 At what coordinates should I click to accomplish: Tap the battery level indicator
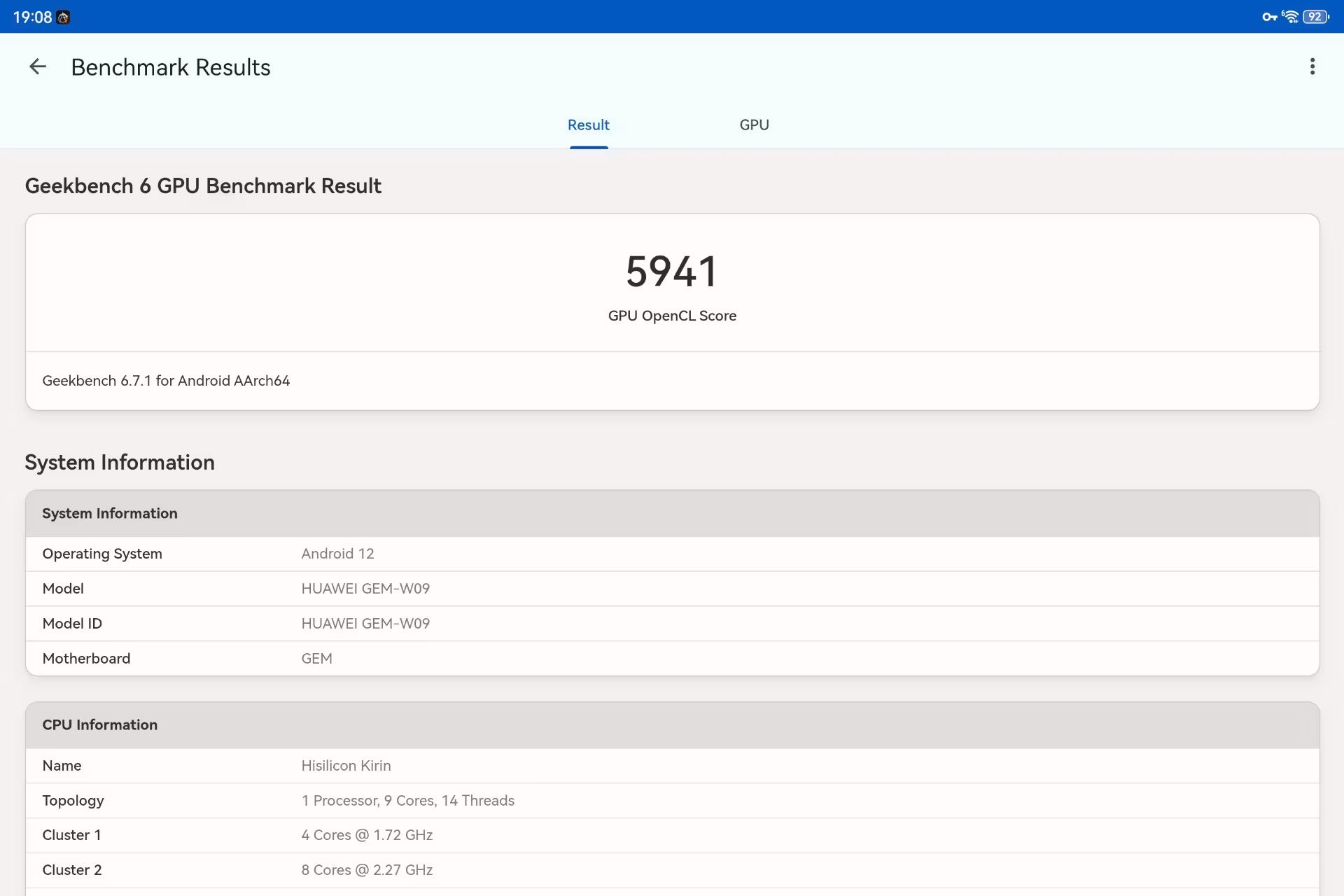click(1316, 17)
